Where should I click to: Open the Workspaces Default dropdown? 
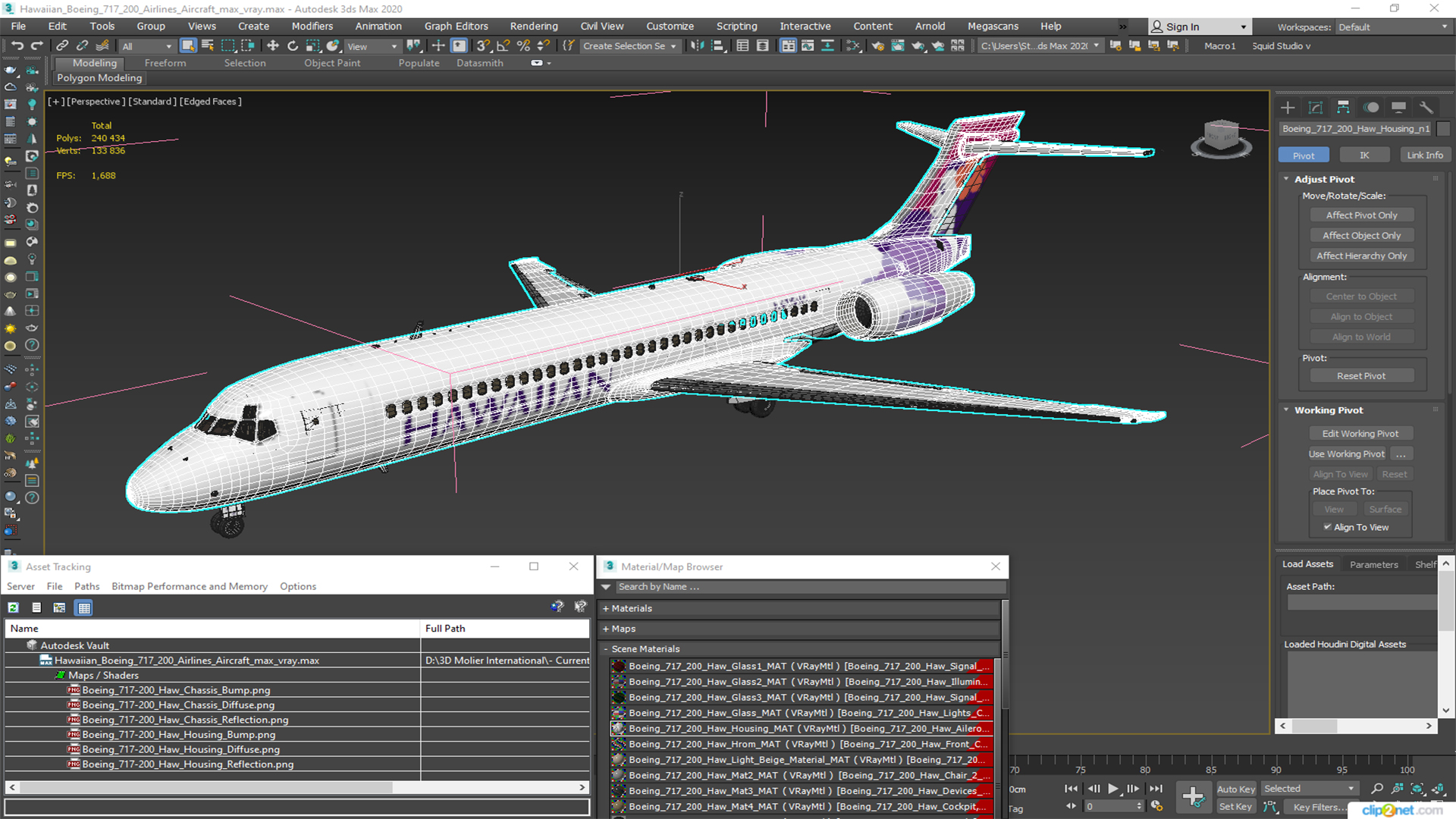point(1392,27)
